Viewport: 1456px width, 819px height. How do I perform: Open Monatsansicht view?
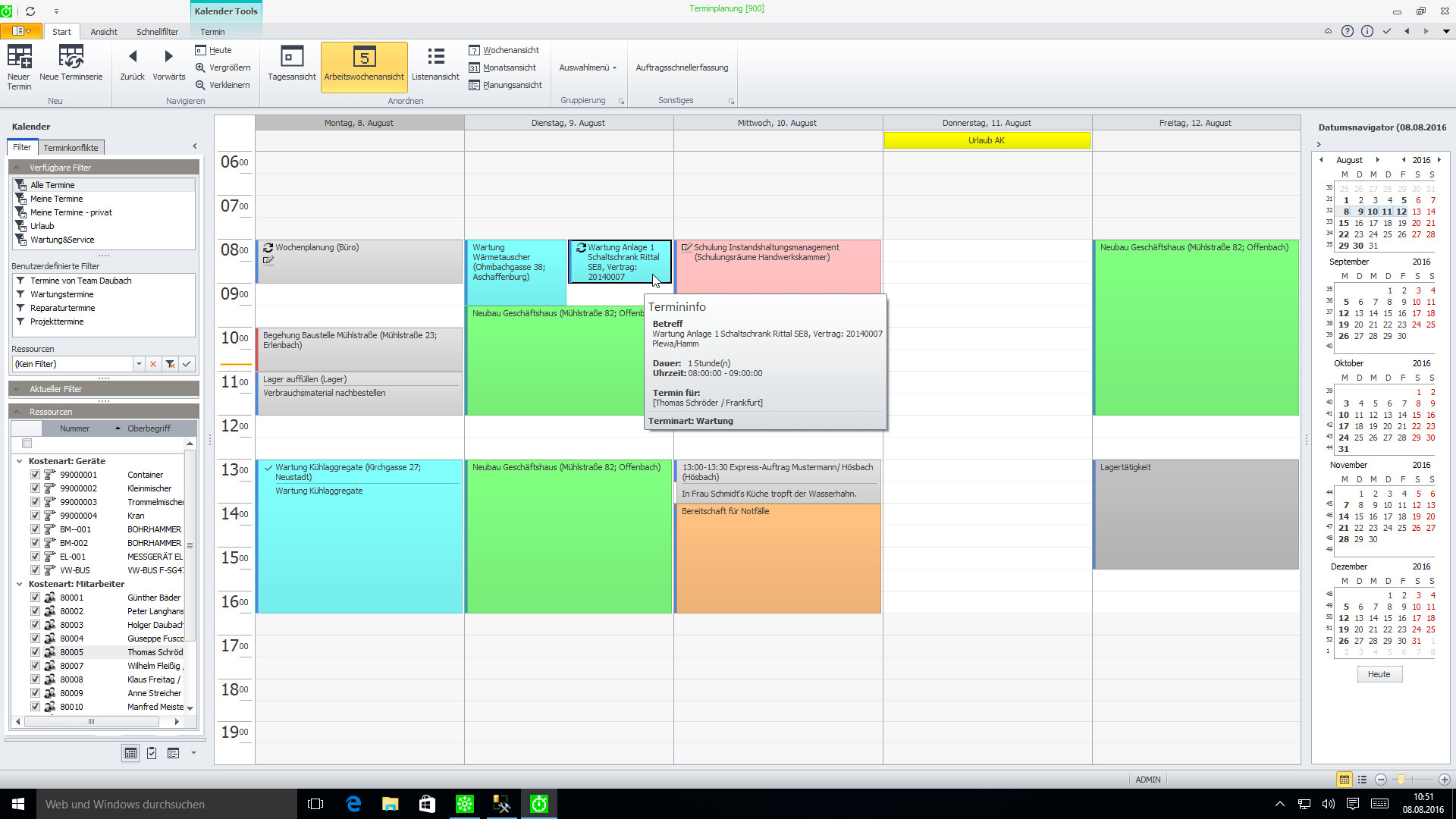[502, 67]
